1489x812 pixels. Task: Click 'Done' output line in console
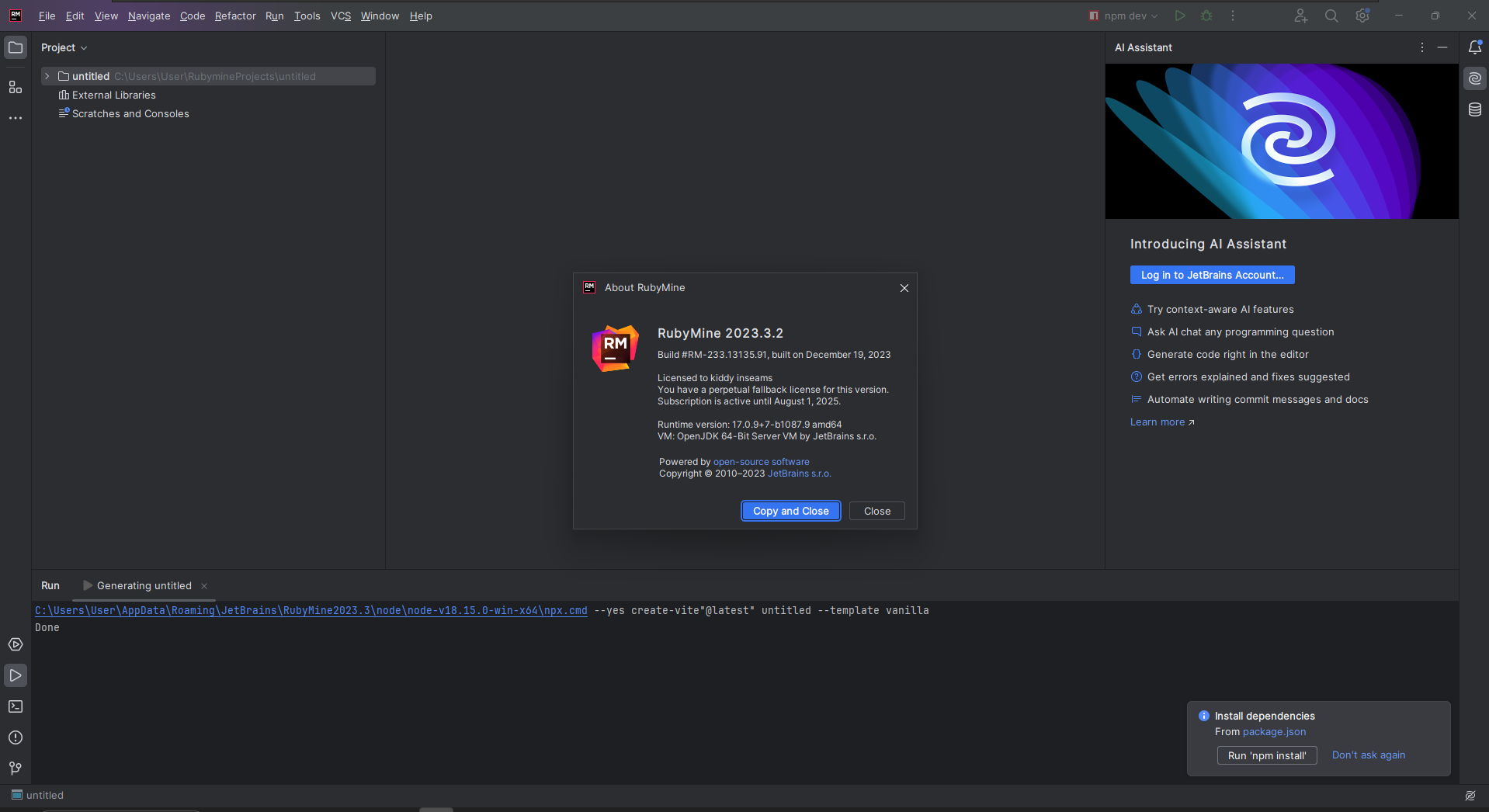47,628
